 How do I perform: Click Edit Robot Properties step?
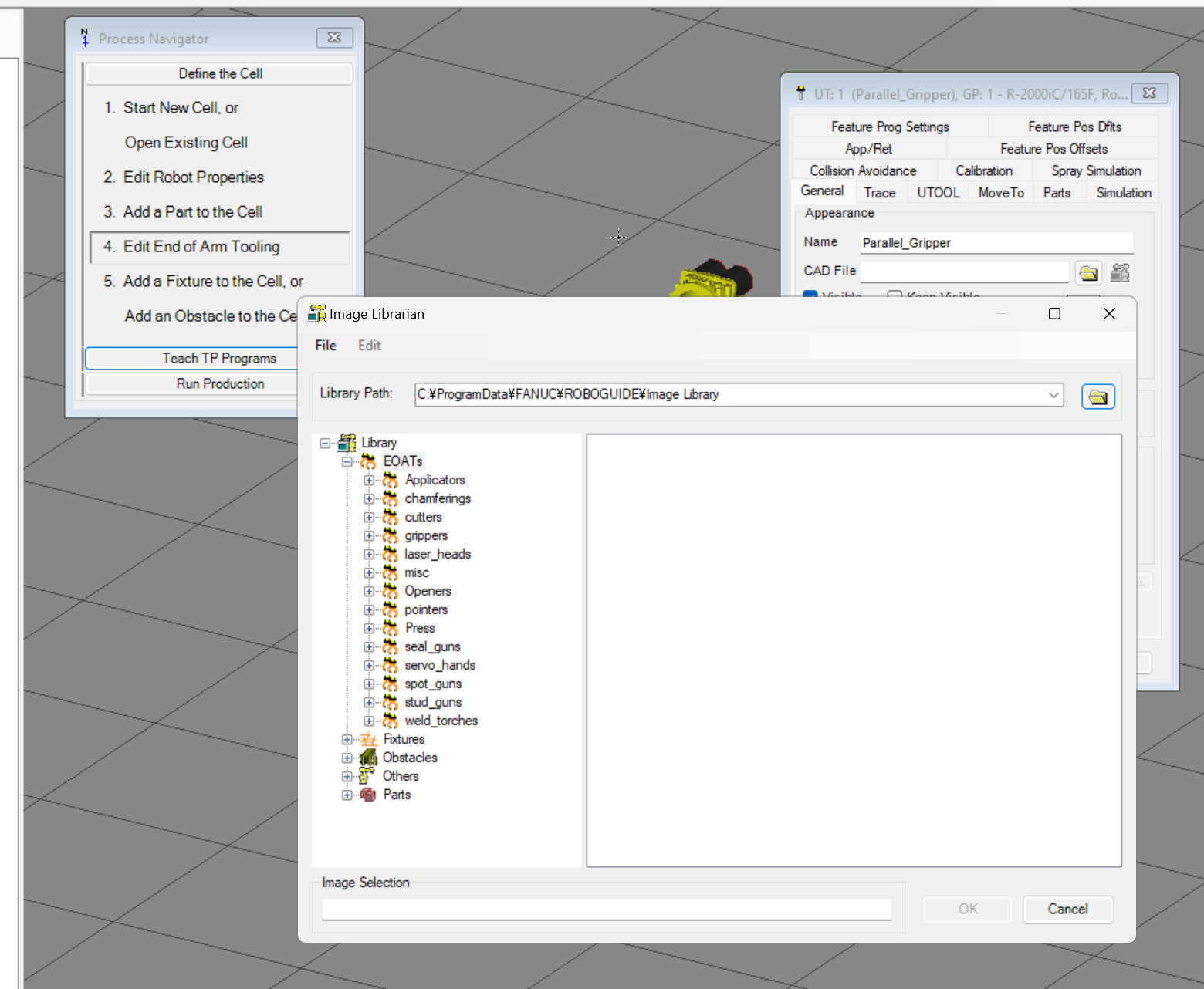[x=193, y=177]
